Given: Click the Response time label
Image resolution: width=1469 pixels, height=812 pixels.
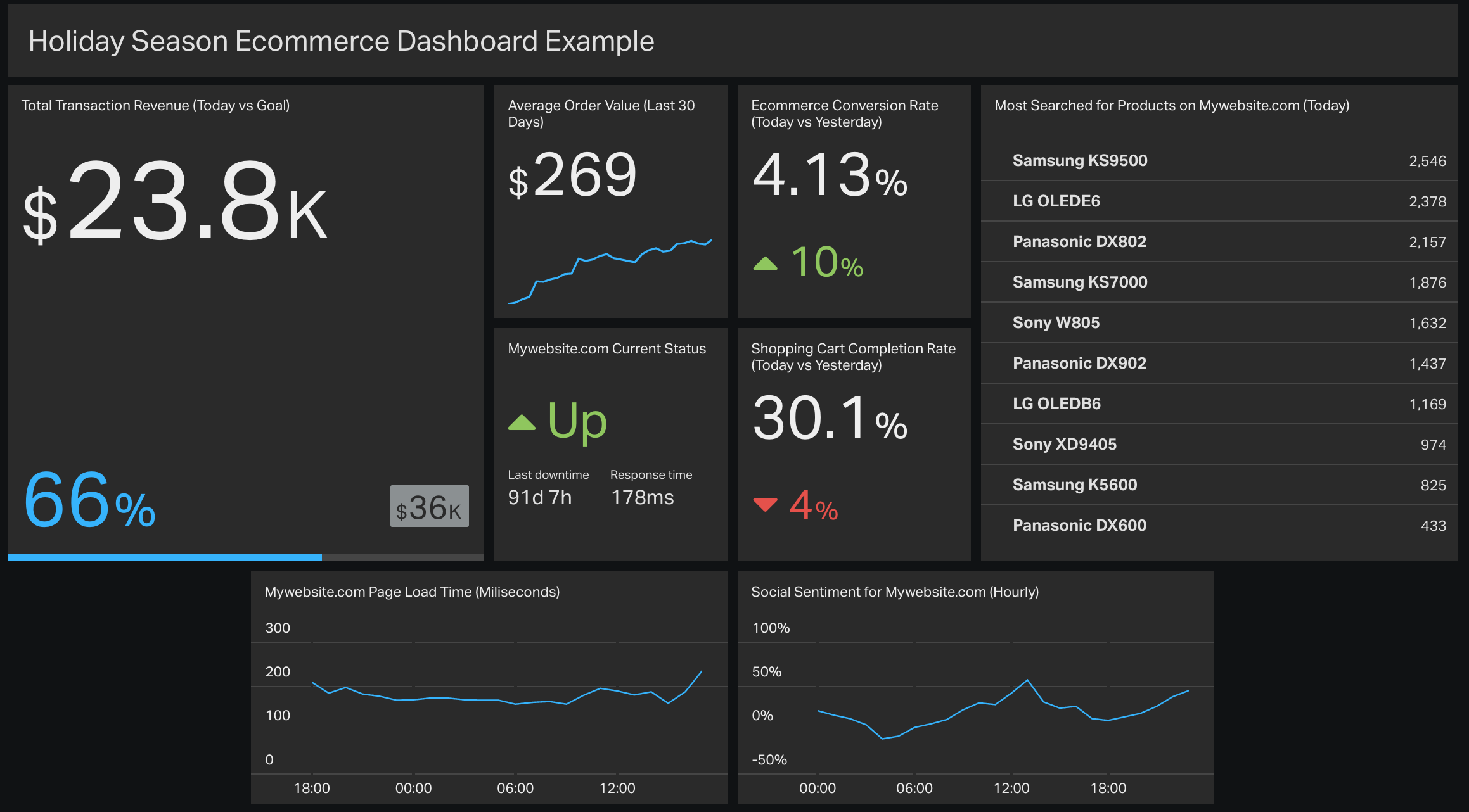Looking at the screenshot, I should [651, 475].
